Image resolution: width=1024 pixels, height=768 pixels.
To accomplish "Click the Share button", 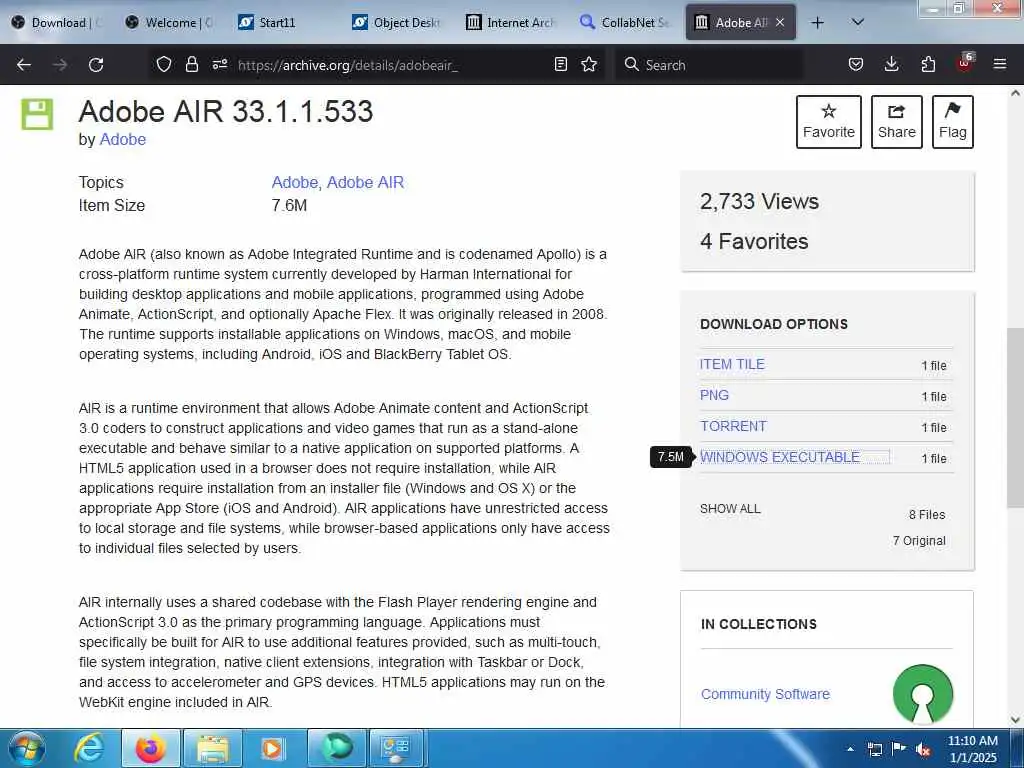I will pos(897,121).
